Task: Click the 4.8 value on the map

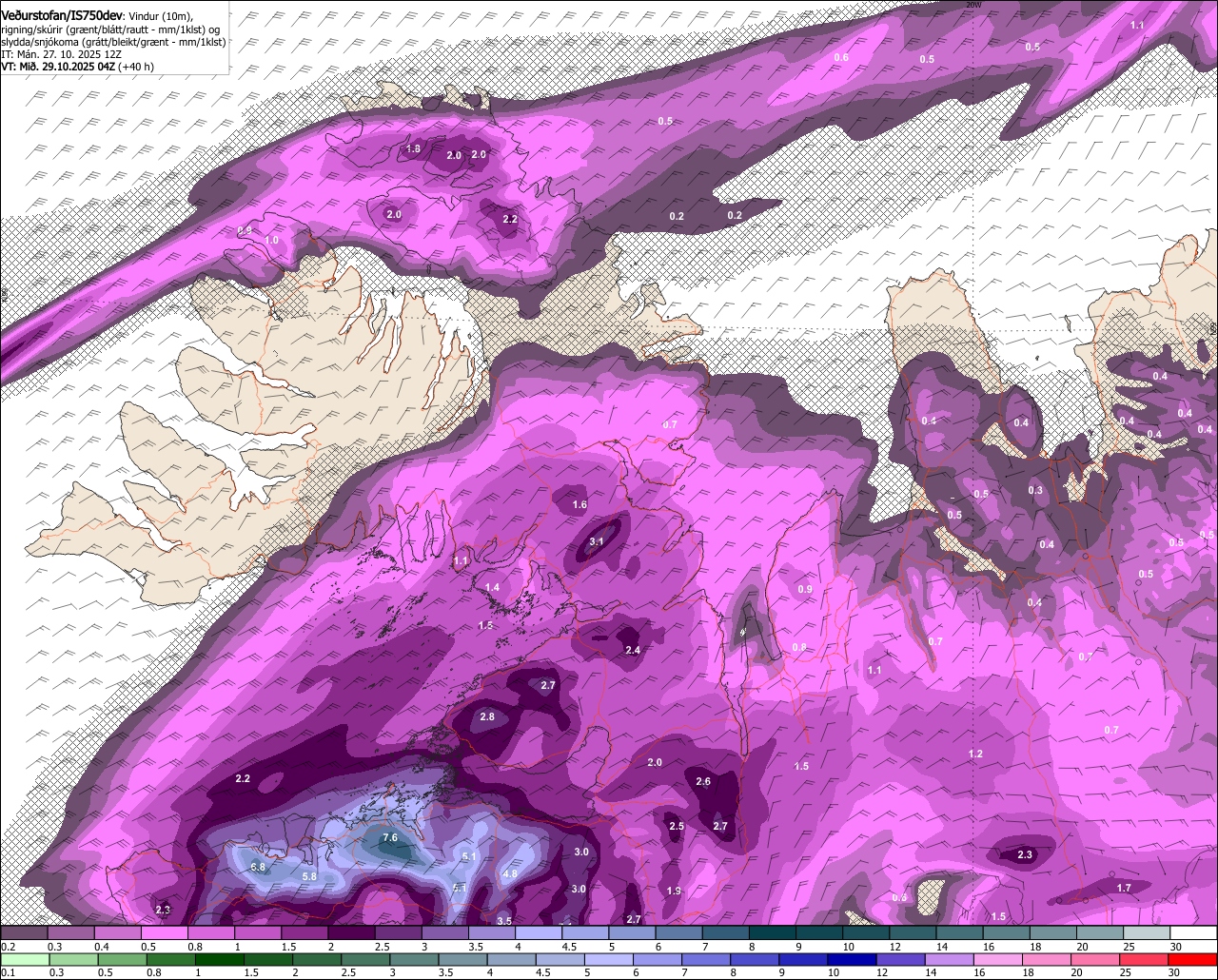Action: [x=509, y=874]
